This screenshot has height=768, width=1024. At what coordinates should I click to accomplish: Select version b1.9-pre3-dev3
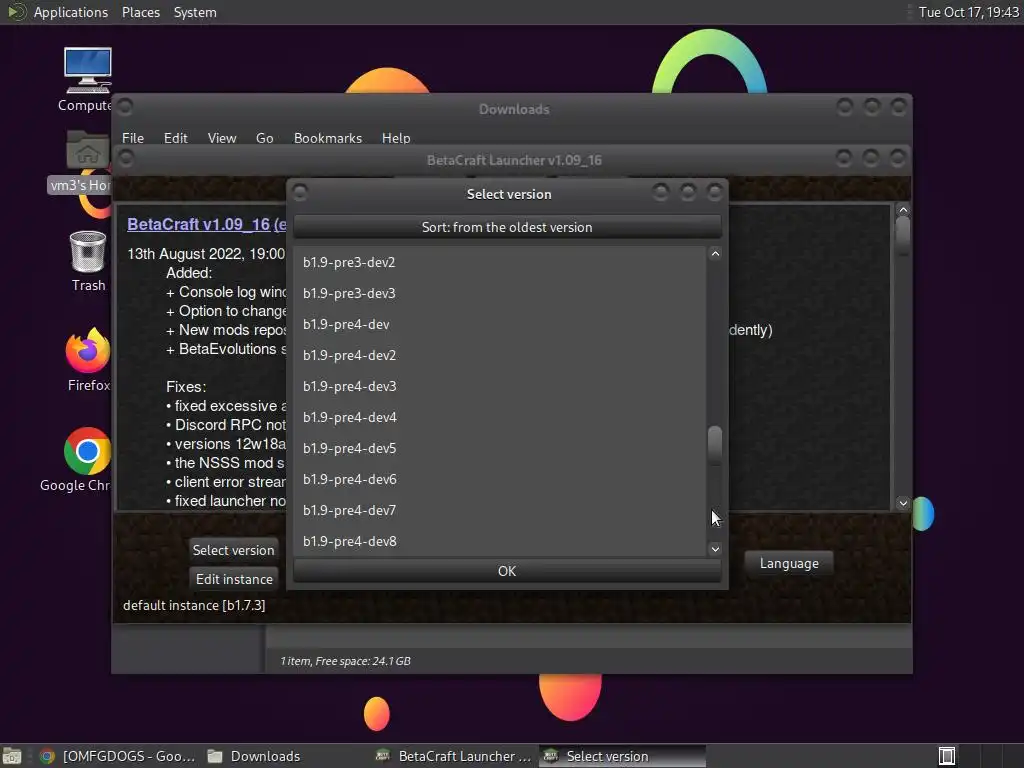(500, 293)
